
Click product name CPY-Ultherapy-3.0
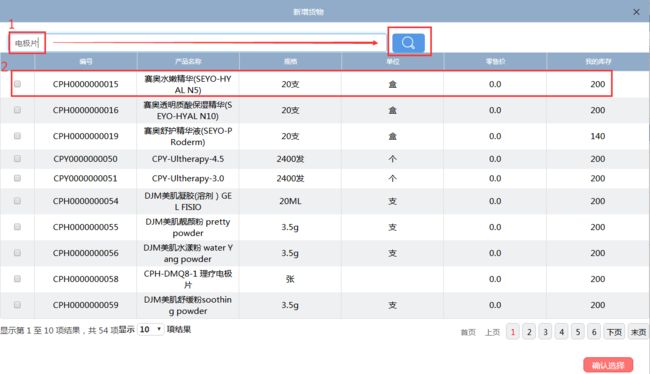(188, 178)
